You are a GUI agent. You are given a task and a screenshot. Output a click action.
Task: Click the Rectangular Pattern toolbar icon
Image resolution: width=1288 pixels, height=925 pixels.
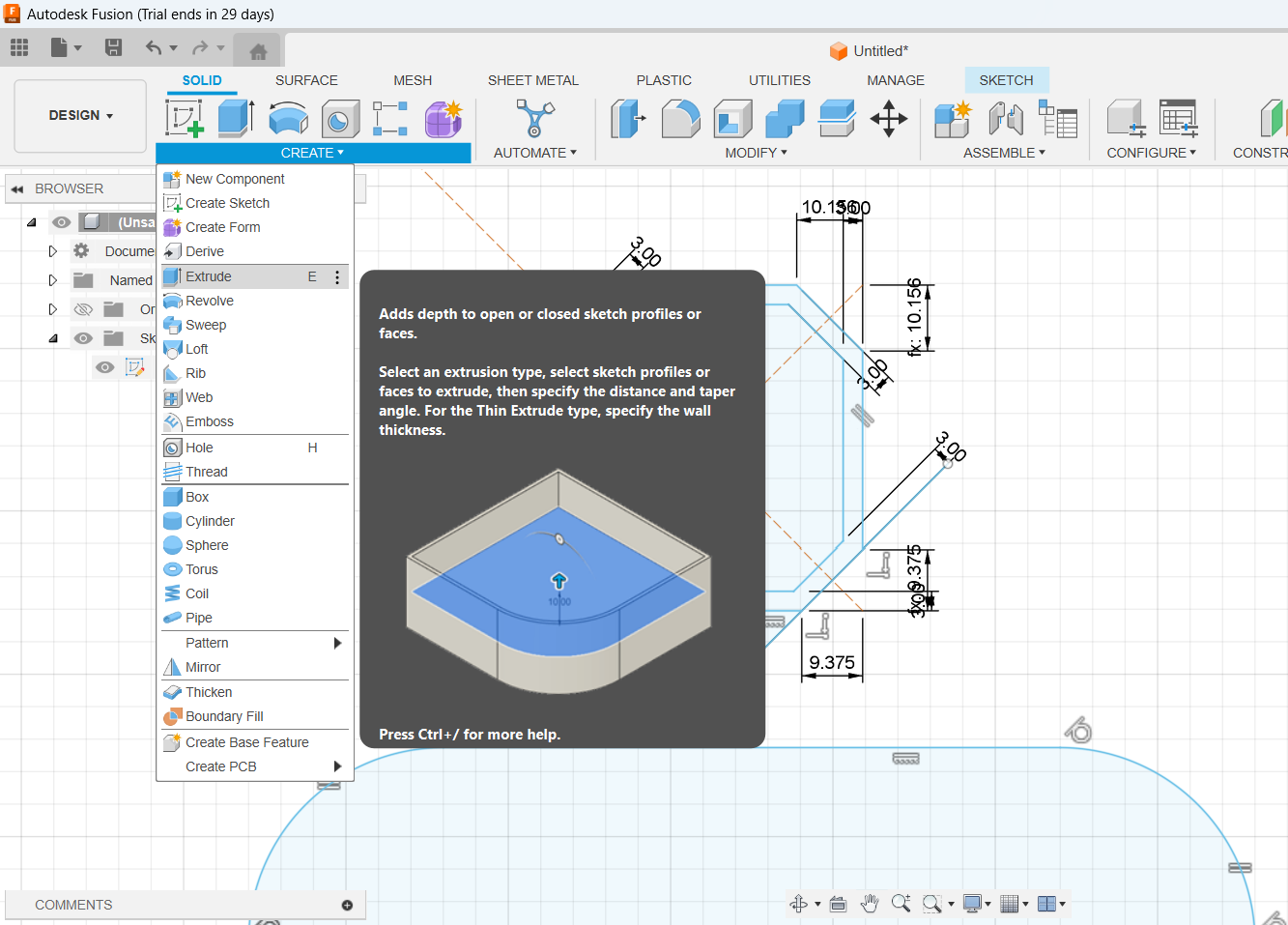click(x=390, y=119)
